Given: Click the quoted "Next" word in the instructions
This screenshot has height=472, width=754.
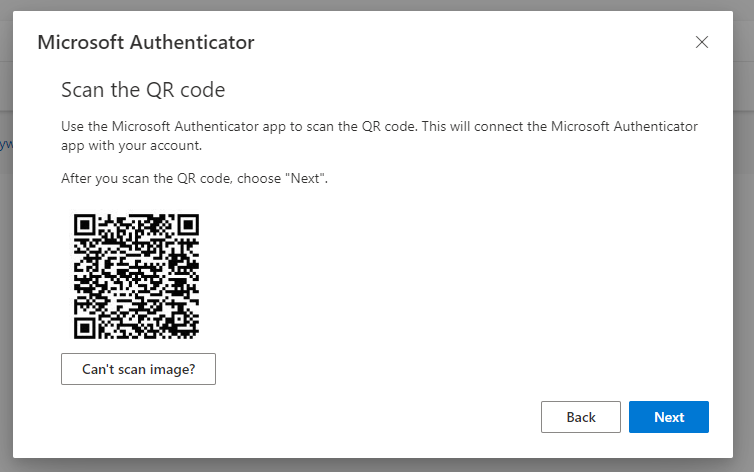Looking at the screenshot, I should (305, 178).
